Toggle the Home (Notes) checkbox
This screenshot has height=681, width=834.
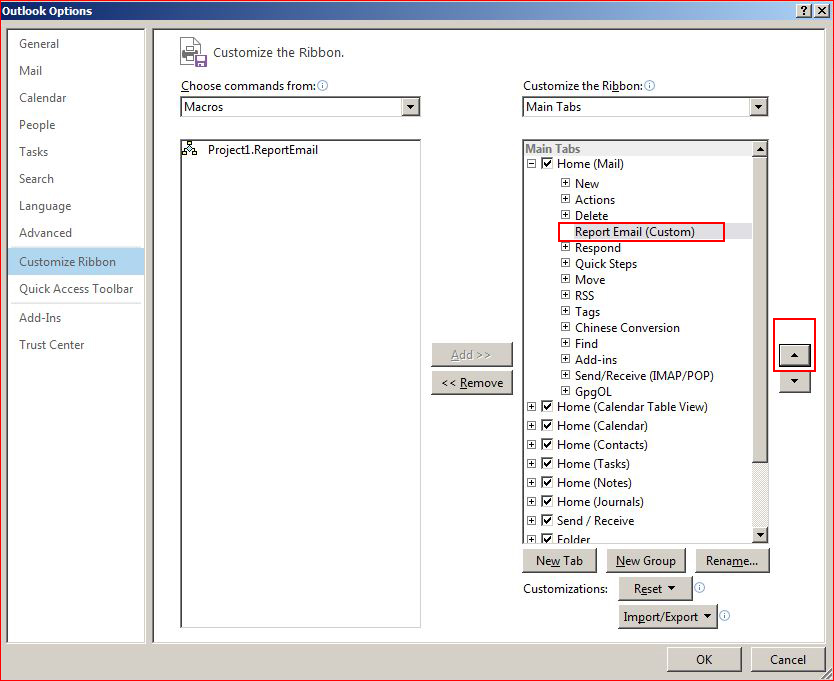pyautogui.click(x=547, y=483)
